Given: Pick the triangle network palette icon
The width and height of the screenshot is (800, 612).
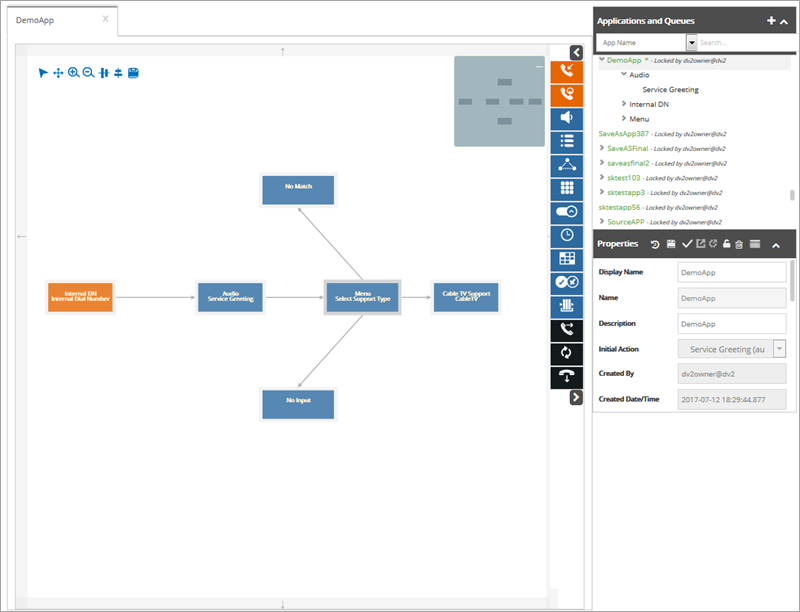Looking at the screenshot, I should pos(566,165).
